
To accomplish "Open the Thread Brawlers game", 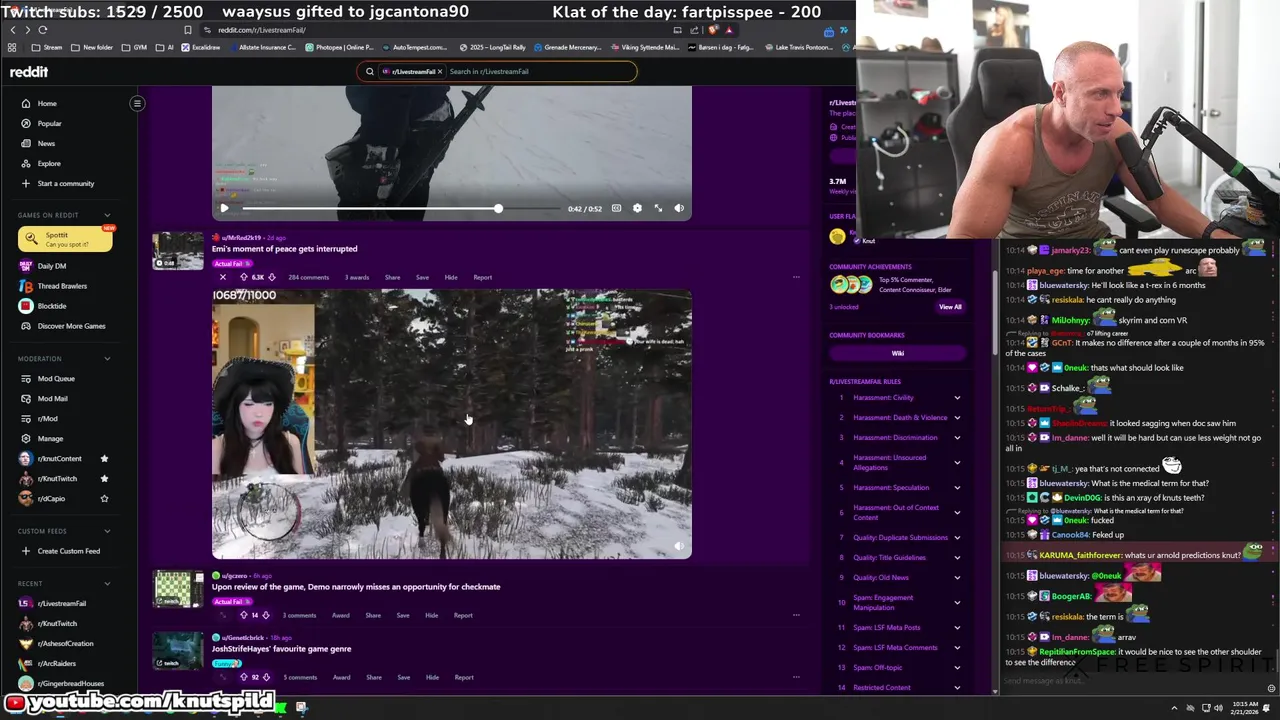I will pyautogui.click(x=62, y=286).
